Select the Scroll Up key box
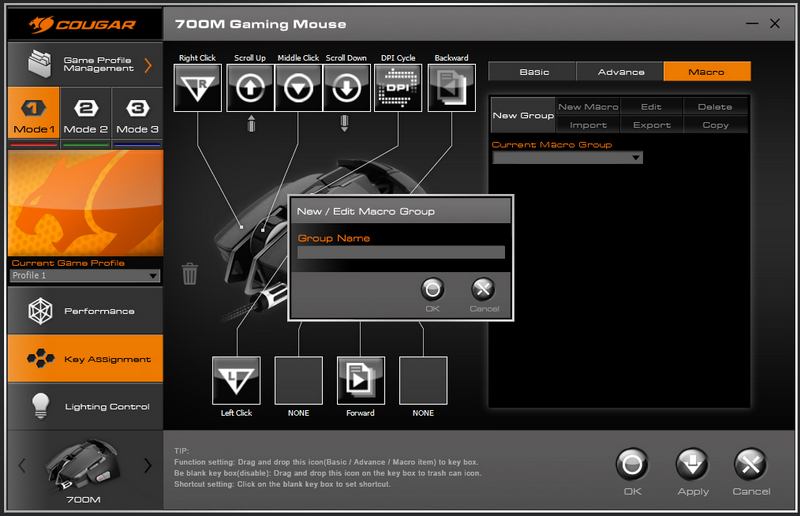 (250, 88)
